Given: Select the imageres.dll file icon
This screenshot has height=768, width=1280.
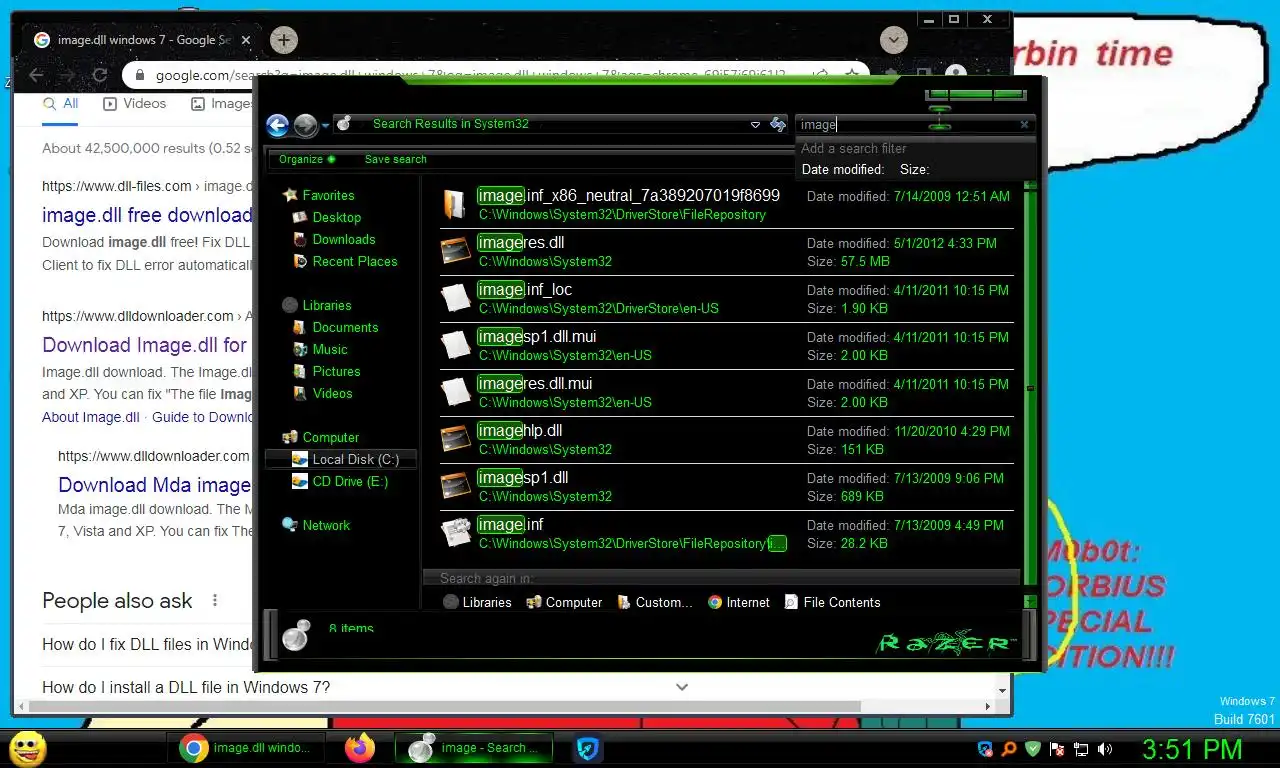Looking at the screenshot, I should pyautogui.click(x=456, y=251).
